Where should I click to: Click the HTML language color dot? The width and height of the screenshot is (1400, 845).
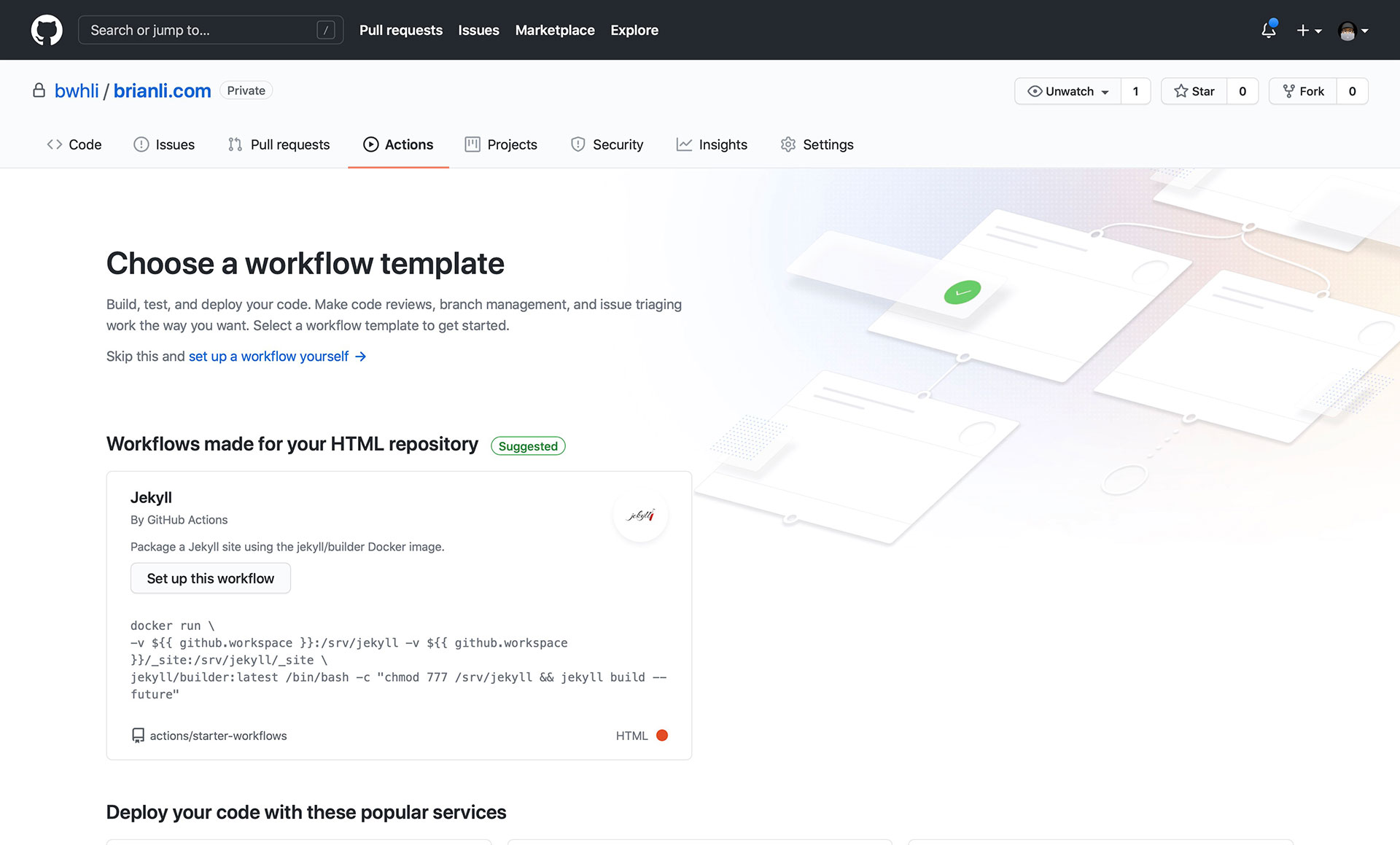pyautogui.click(x=662, y=735)
